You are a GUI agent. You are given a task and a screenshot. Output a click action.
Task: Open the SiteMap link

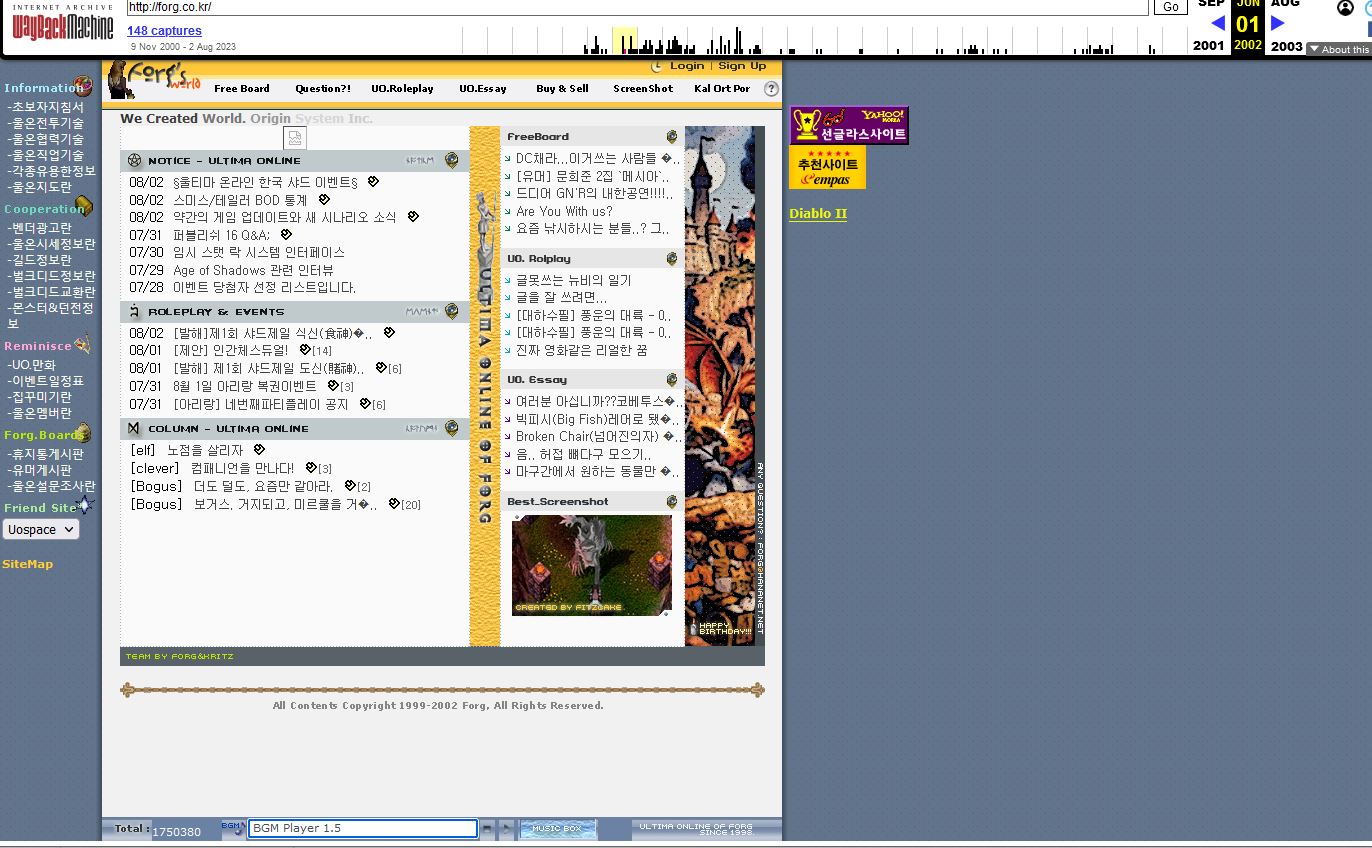click(28, 564)
